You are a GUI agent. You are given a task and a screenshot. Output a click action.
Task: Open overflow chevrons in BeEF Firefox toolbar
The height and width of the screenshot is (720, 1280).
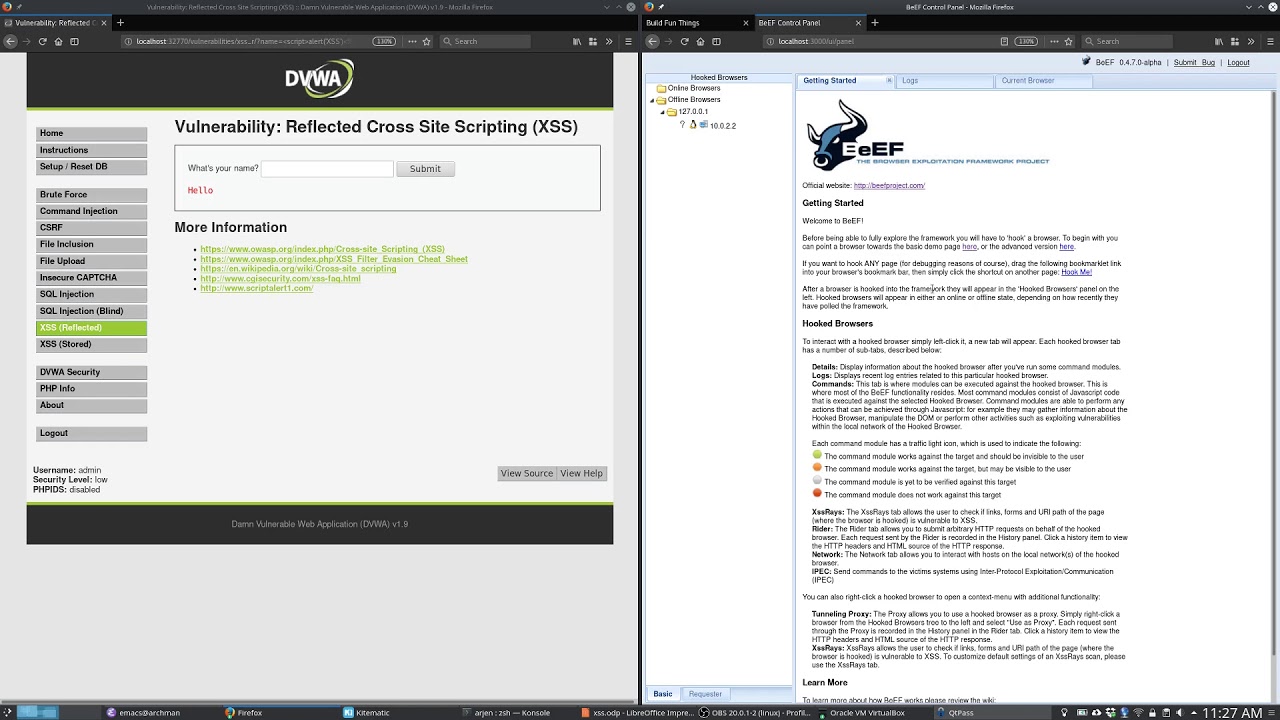(1251, 41)
